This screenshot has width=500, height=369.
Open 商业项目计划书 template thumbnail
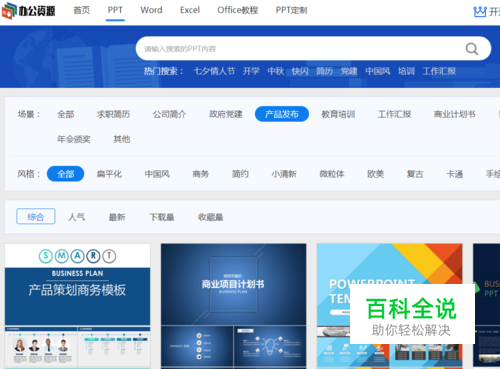click(233, 306)
